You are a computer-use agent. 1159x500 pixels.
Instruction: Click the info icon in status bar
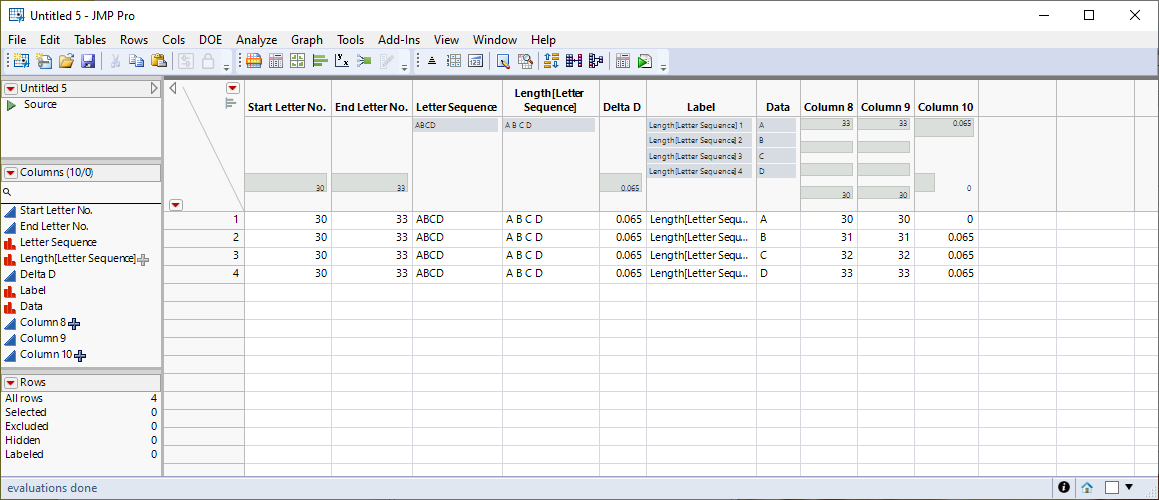(x=1063, y=488)
